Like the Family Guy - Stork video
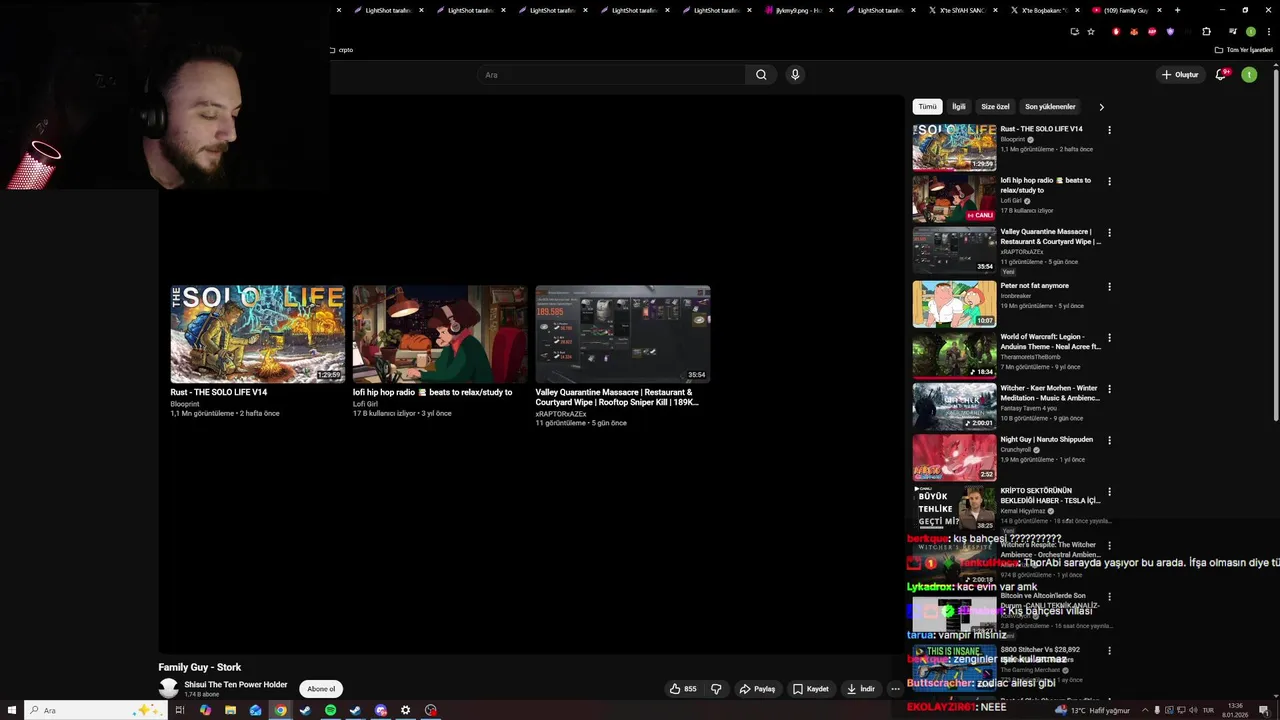 coord(683,689)
